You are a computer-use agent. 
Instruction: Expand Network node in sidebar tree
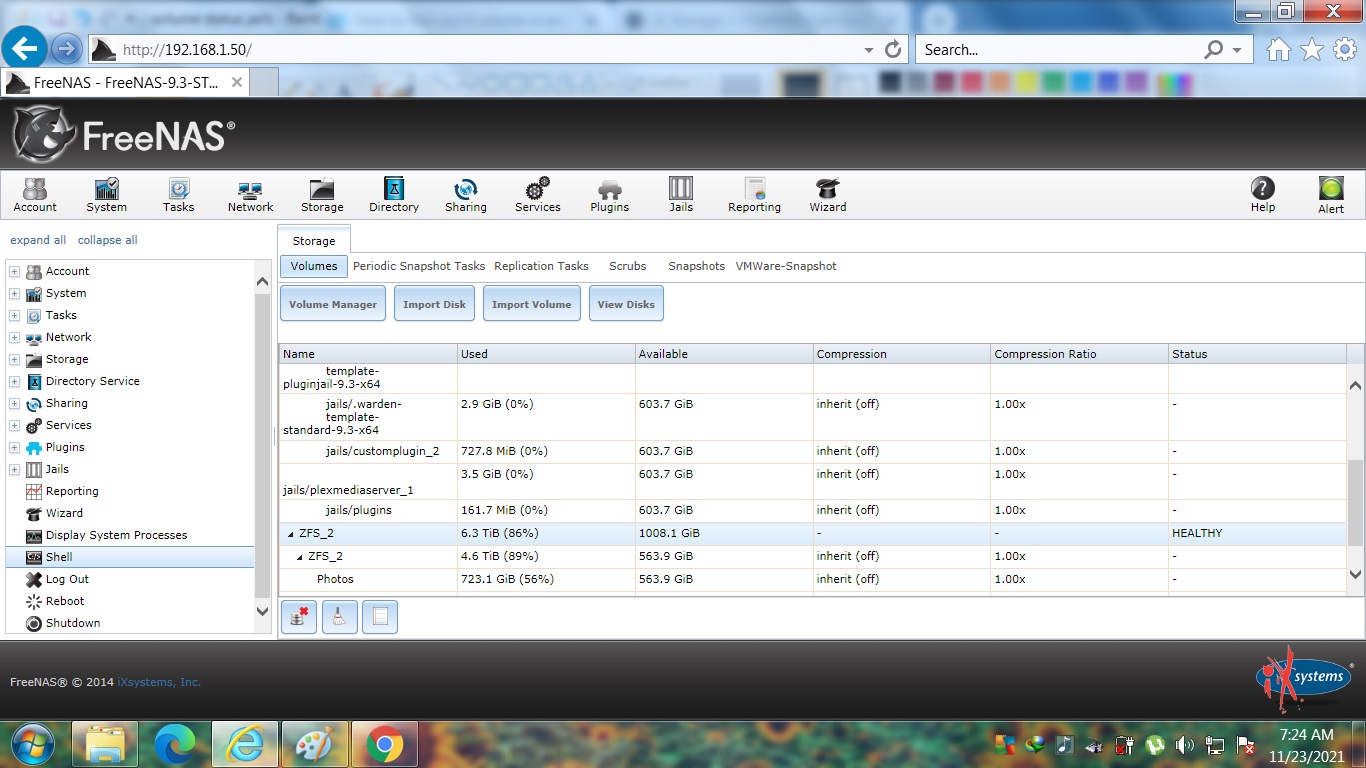click(15, 337)
